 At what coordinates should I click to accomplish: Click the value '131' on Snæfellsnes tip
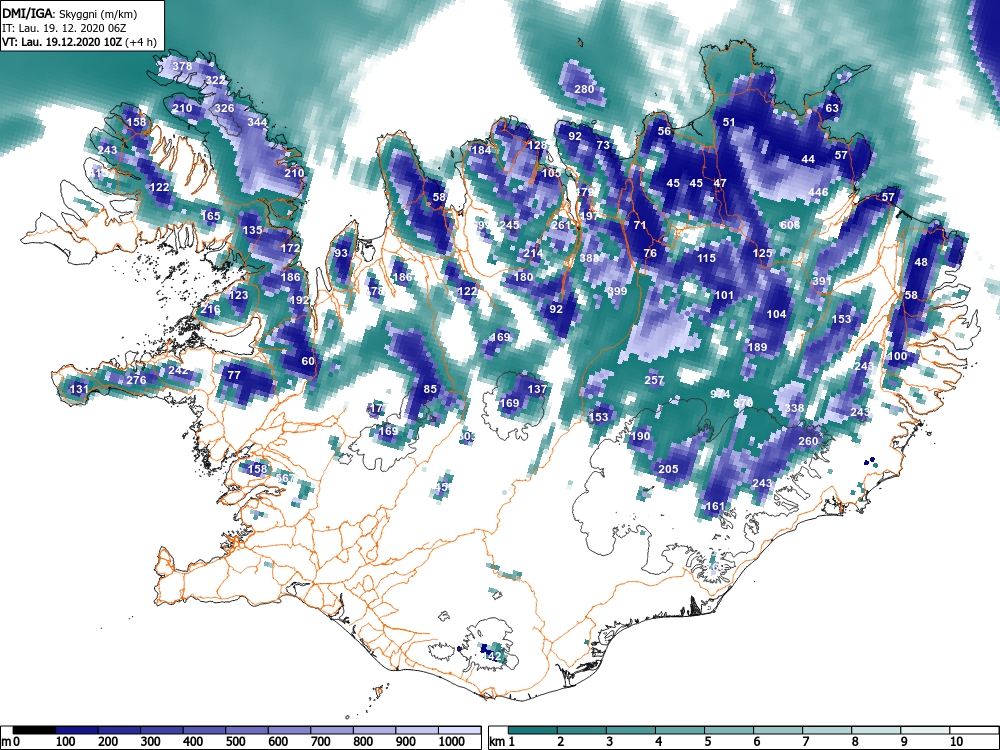[78, 389]
